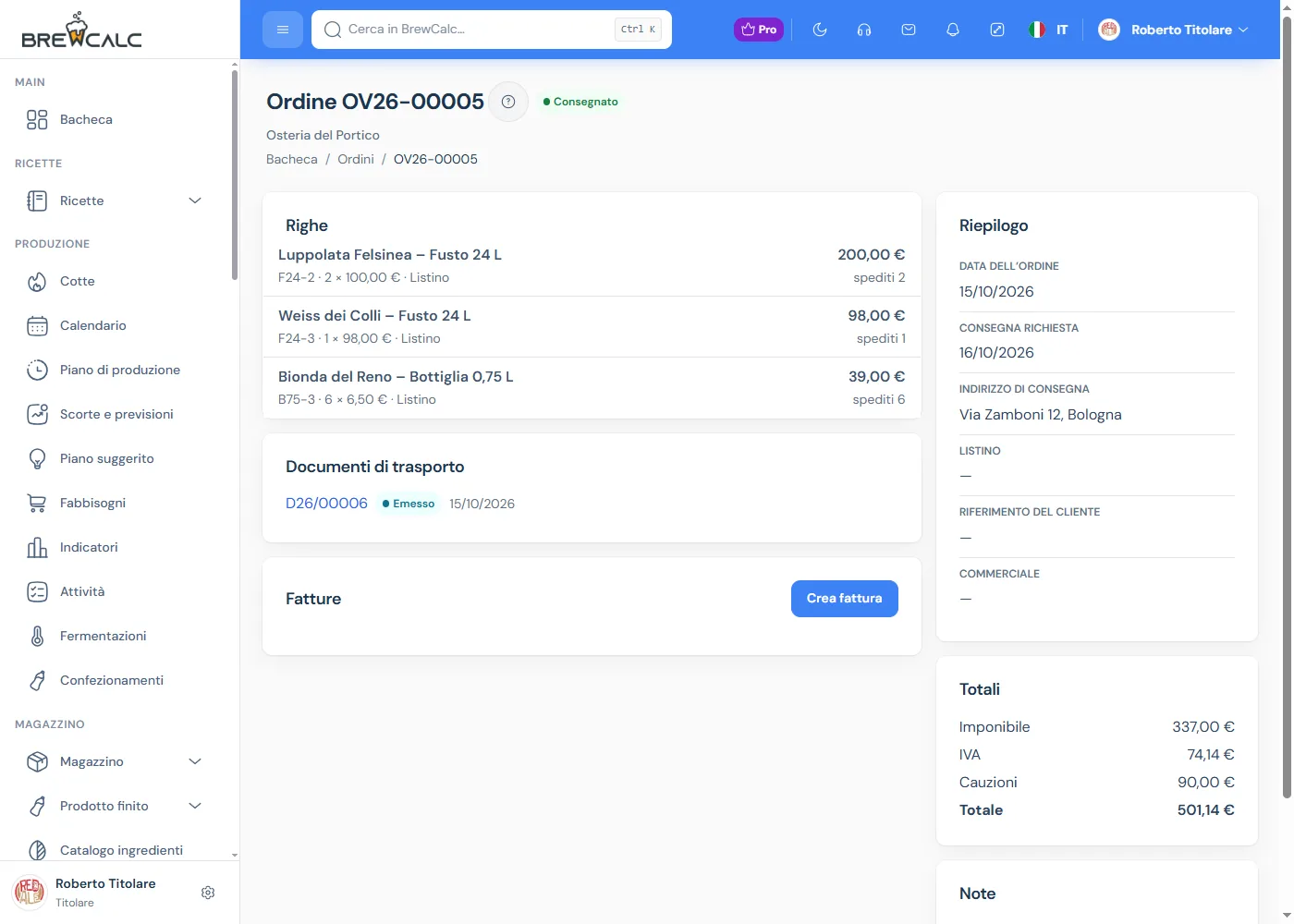This screenshot has width=1294, height=924.
Task: Open Fermentazioni thermometer item
Action: click(116, 636)
